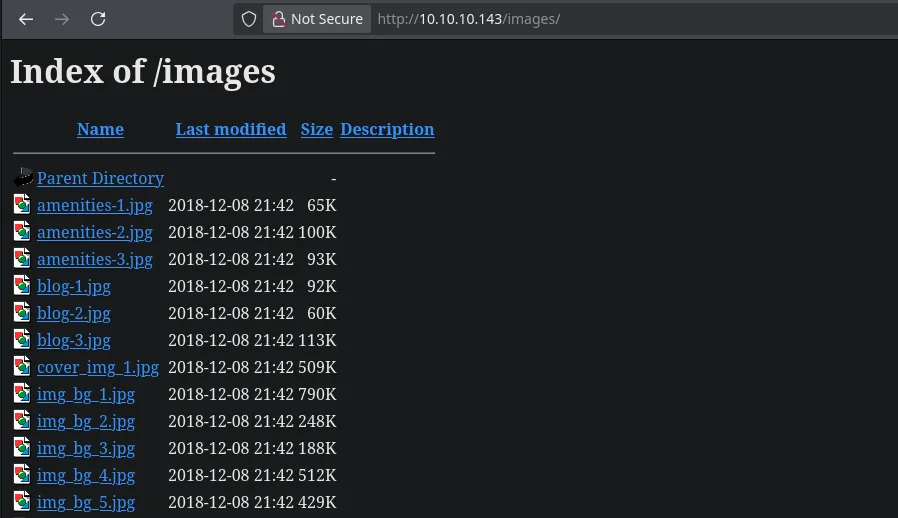Viewport: 898px width, 518px height.
Task: Sort by the Description column header
Action: [x=387, y=129]
